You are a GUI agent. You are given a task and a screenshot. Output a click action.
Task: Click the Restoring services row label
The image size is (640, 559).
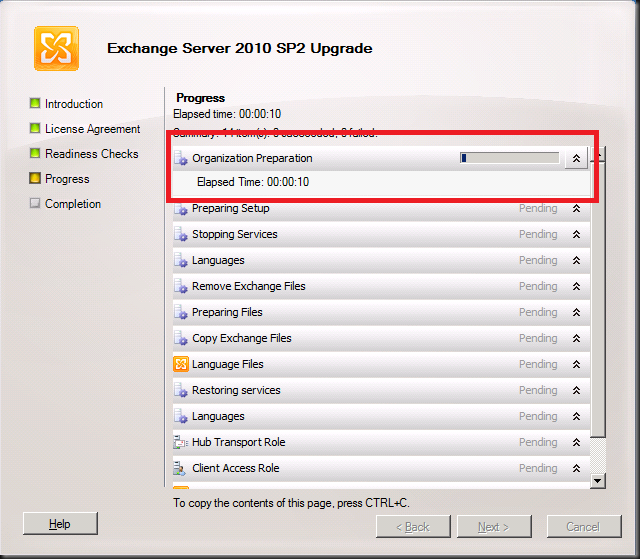tap(236, 390)
